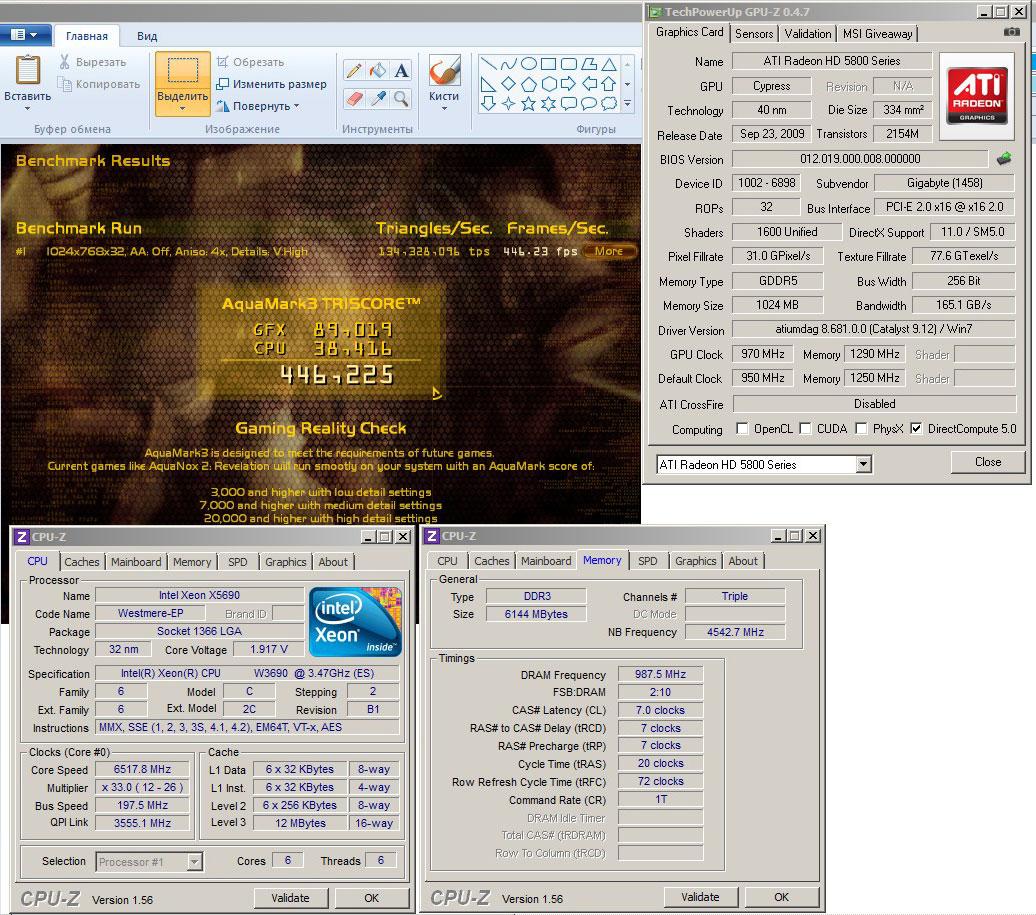The height and width of the screenshot is (915, 1036).
Task: Click OK in the right CPU-Z window
Action: point(781,897)
